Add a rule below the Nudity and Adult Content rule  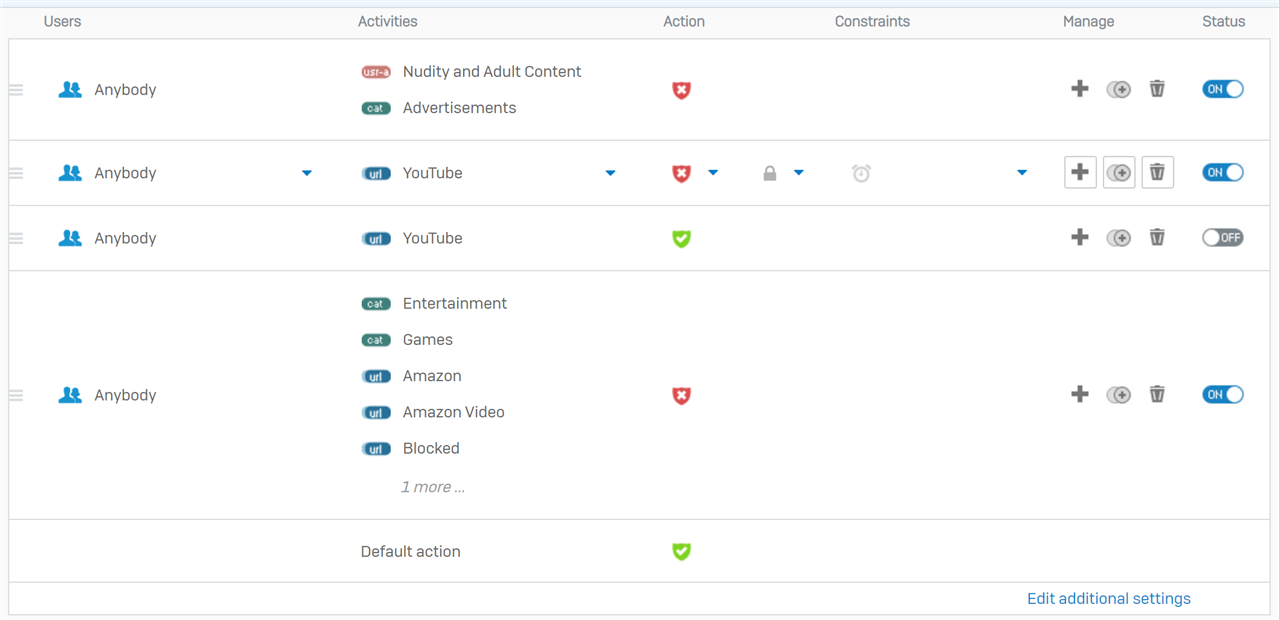point(1080,89)
